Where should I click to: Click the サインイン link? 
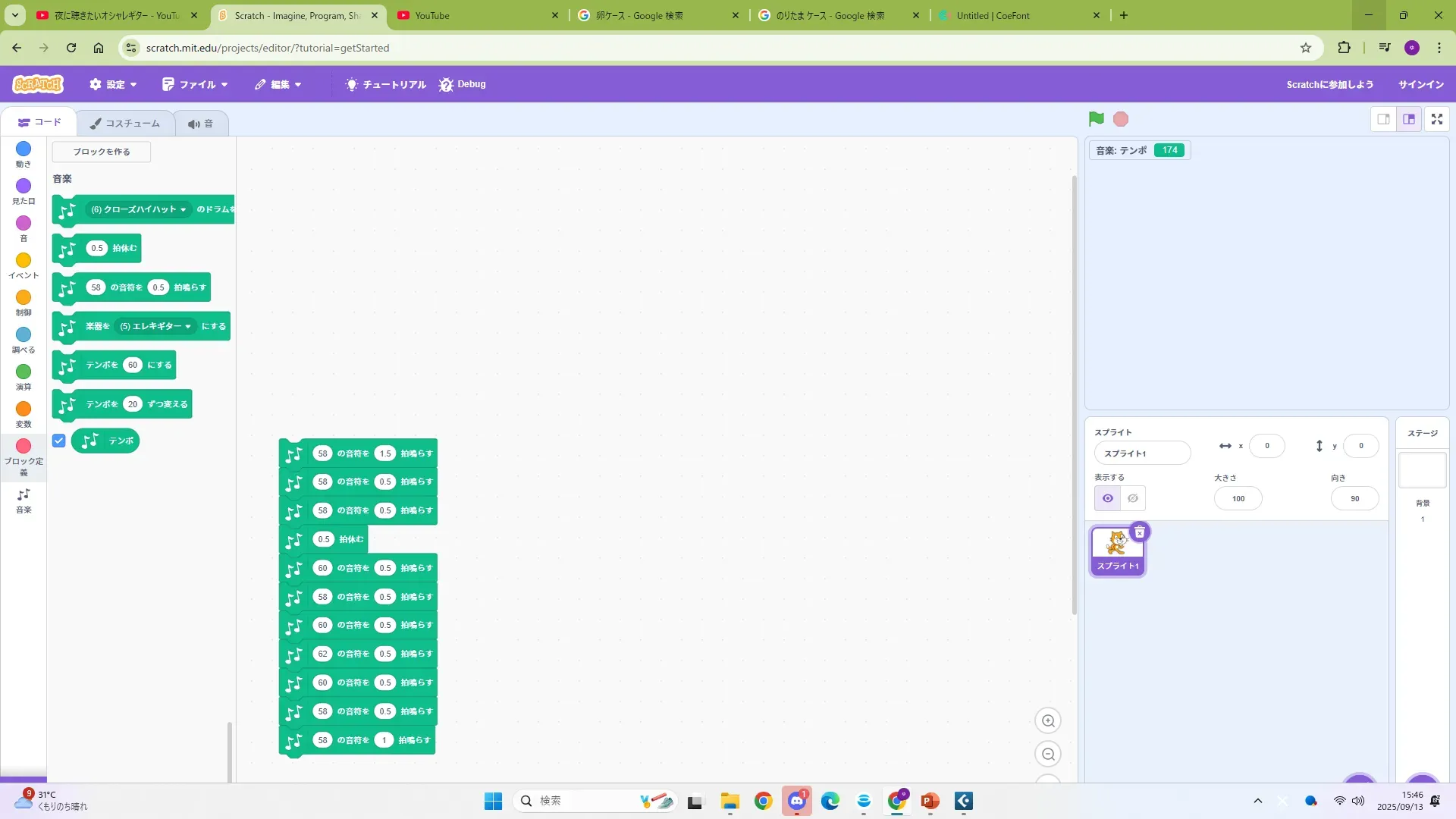(1420, 84)
